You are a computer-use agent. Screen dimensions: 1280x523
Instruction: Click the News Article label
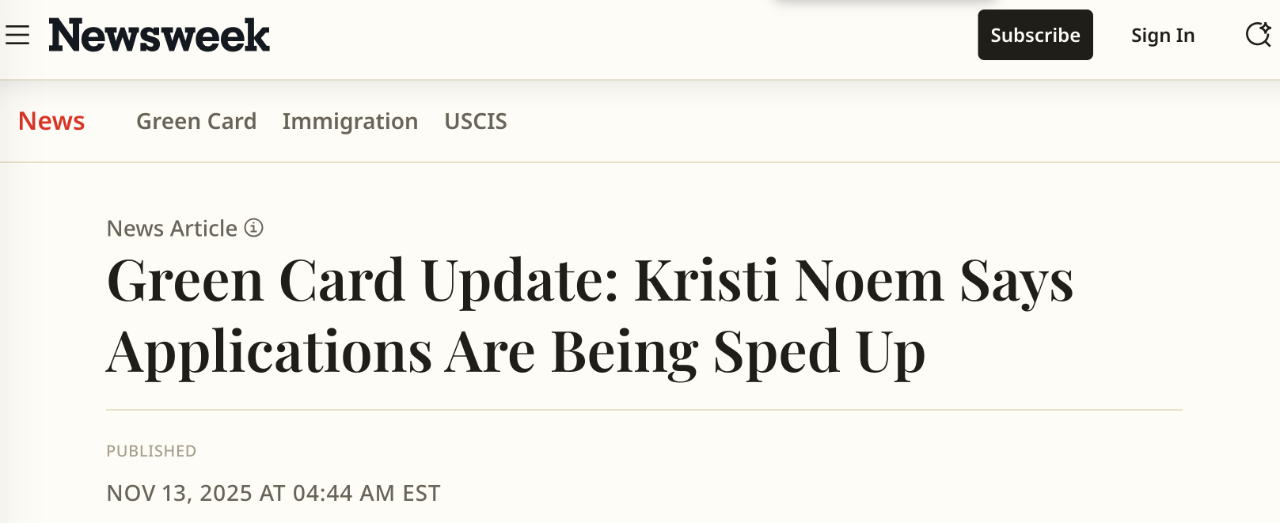[x=172, y=228]
